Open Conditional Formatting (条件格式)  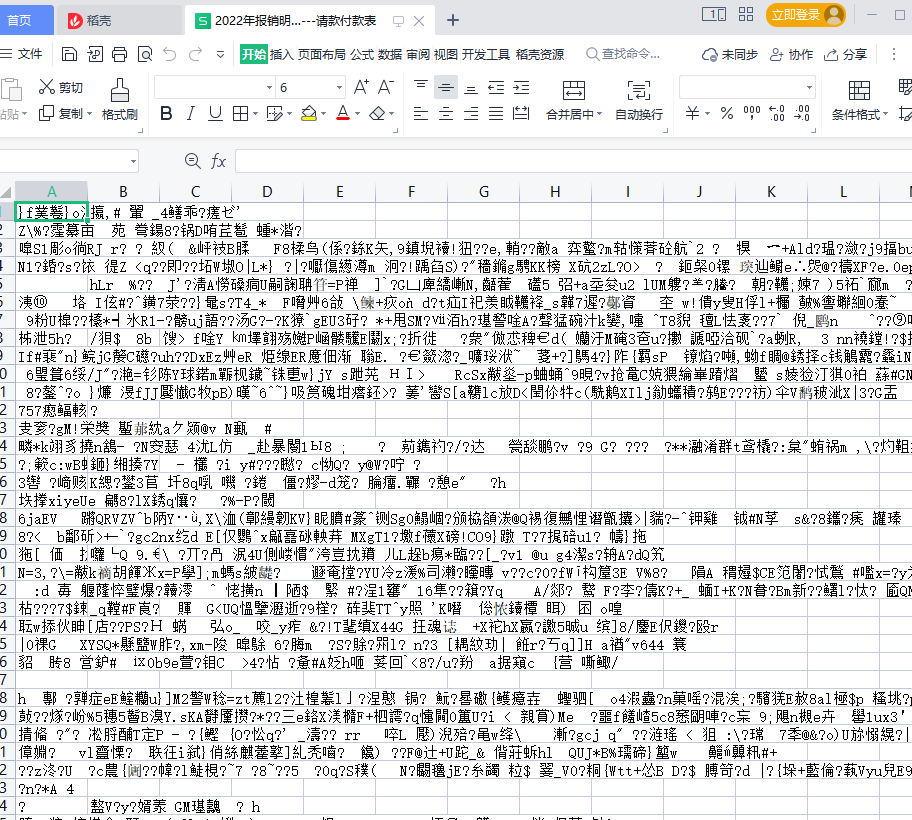[859, 100]
